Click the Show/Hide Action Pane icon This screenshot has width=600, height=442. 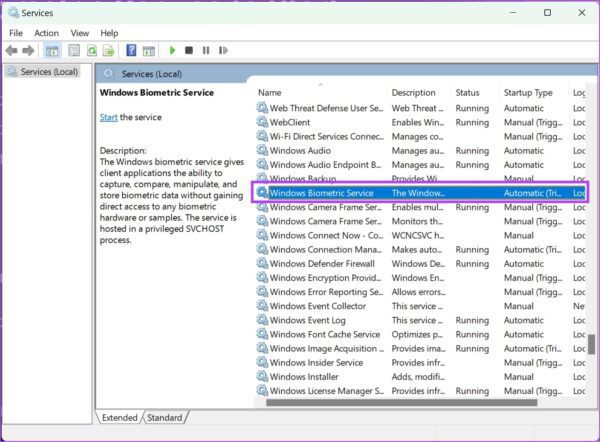(x=149, y=51)
